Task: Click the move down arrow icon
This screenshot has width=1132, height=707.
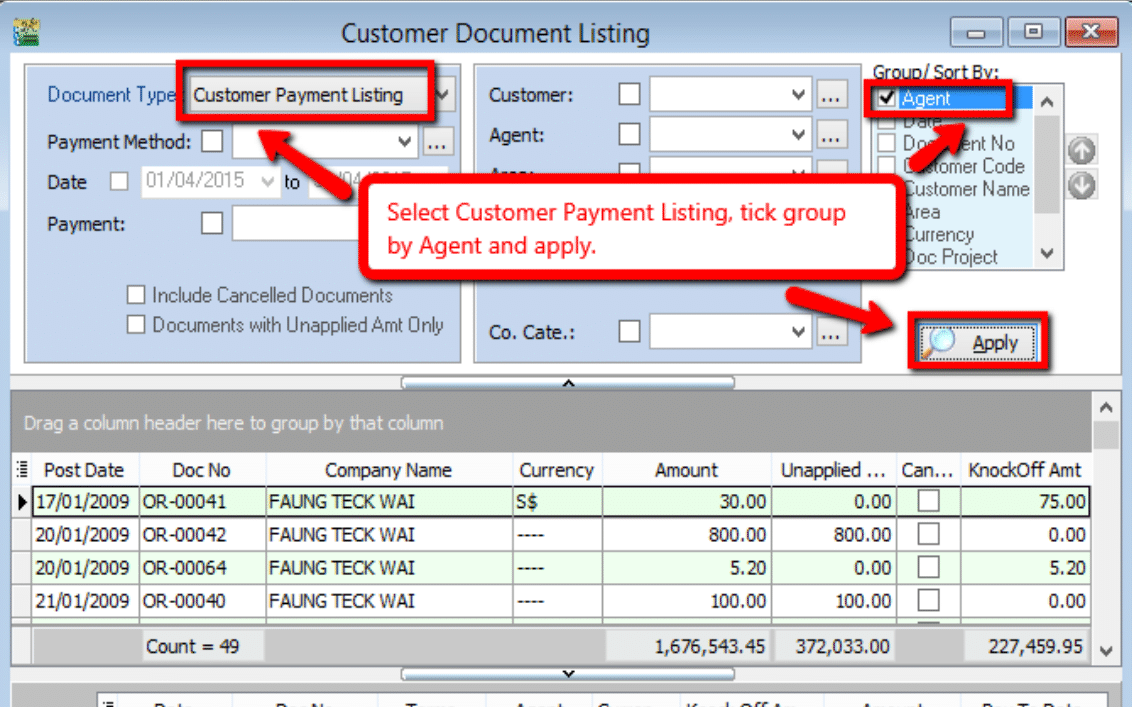Action: click(1082, 185)
